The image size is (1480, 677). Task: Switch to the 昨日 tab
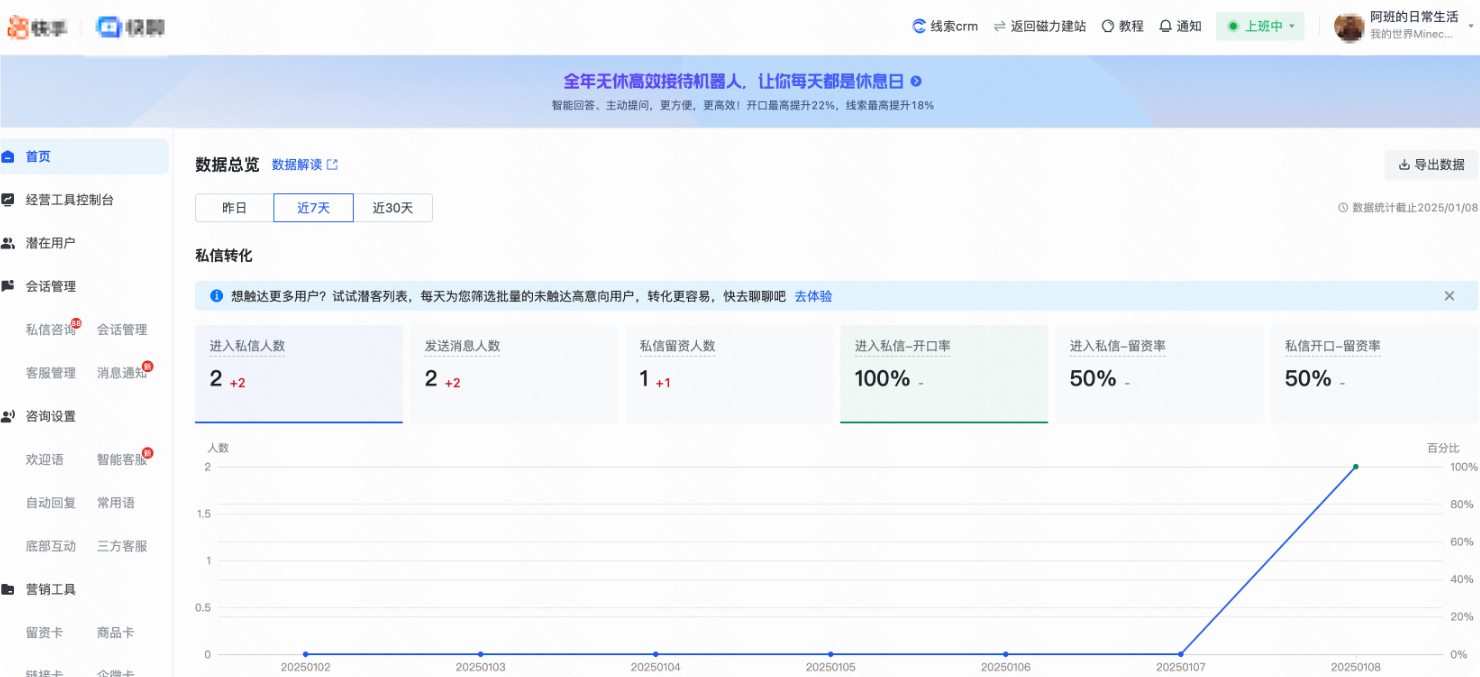click(233, 207)
